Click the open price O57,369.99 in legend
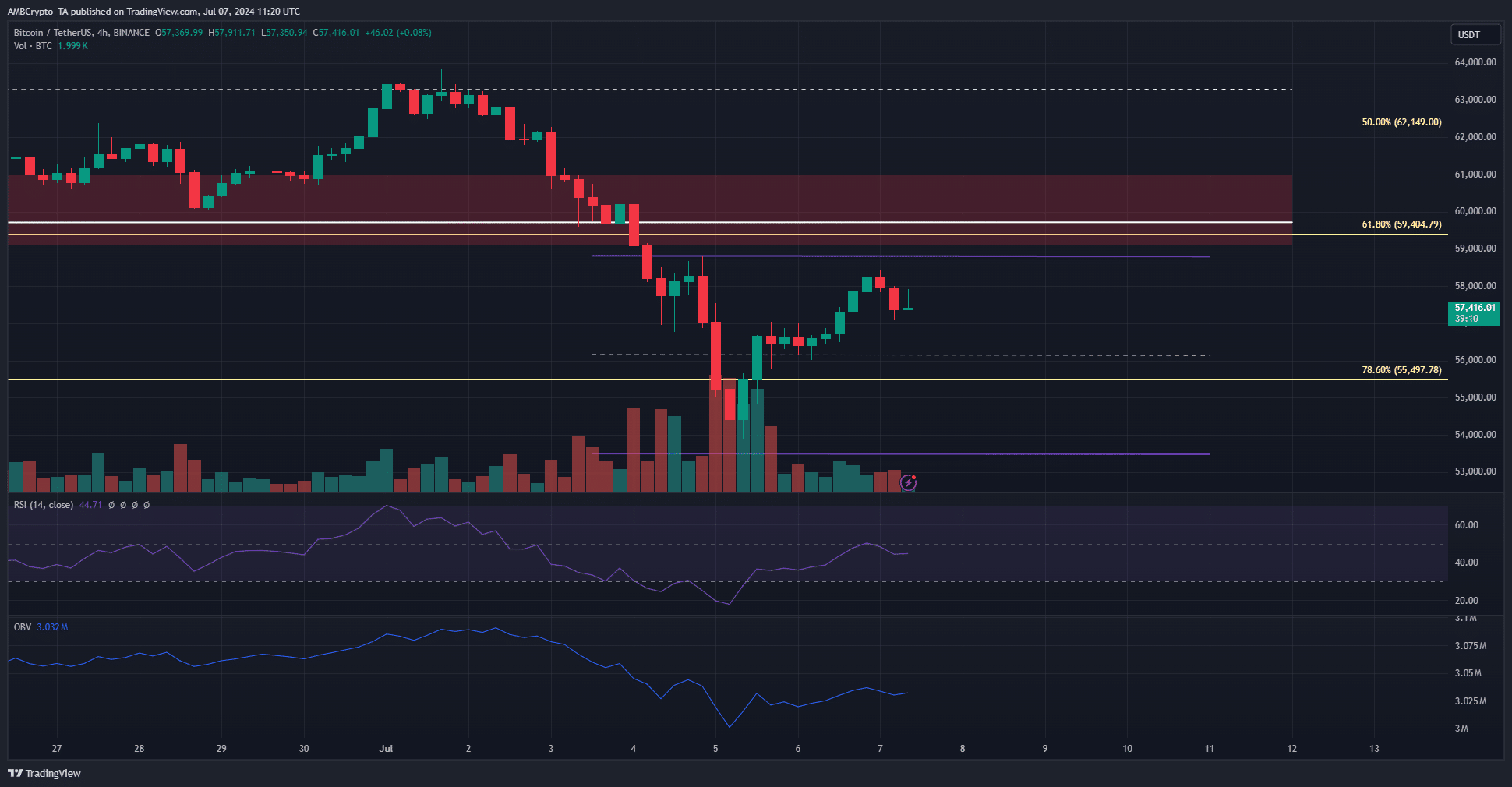Viewport: 1512px width, 787px height. point(178,33)
